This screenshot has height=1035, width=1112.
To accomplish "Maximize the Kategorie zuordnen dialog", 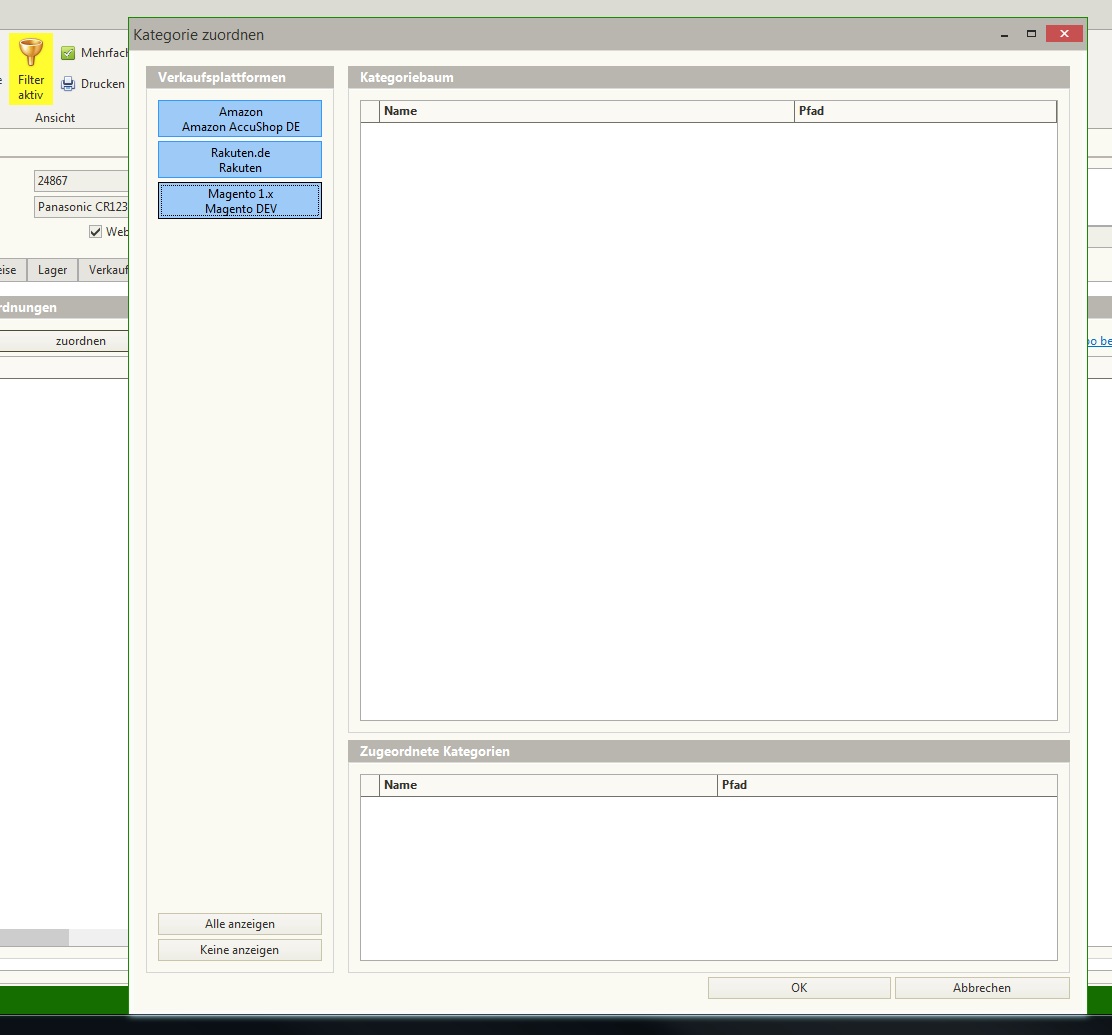I will 1031,34.
